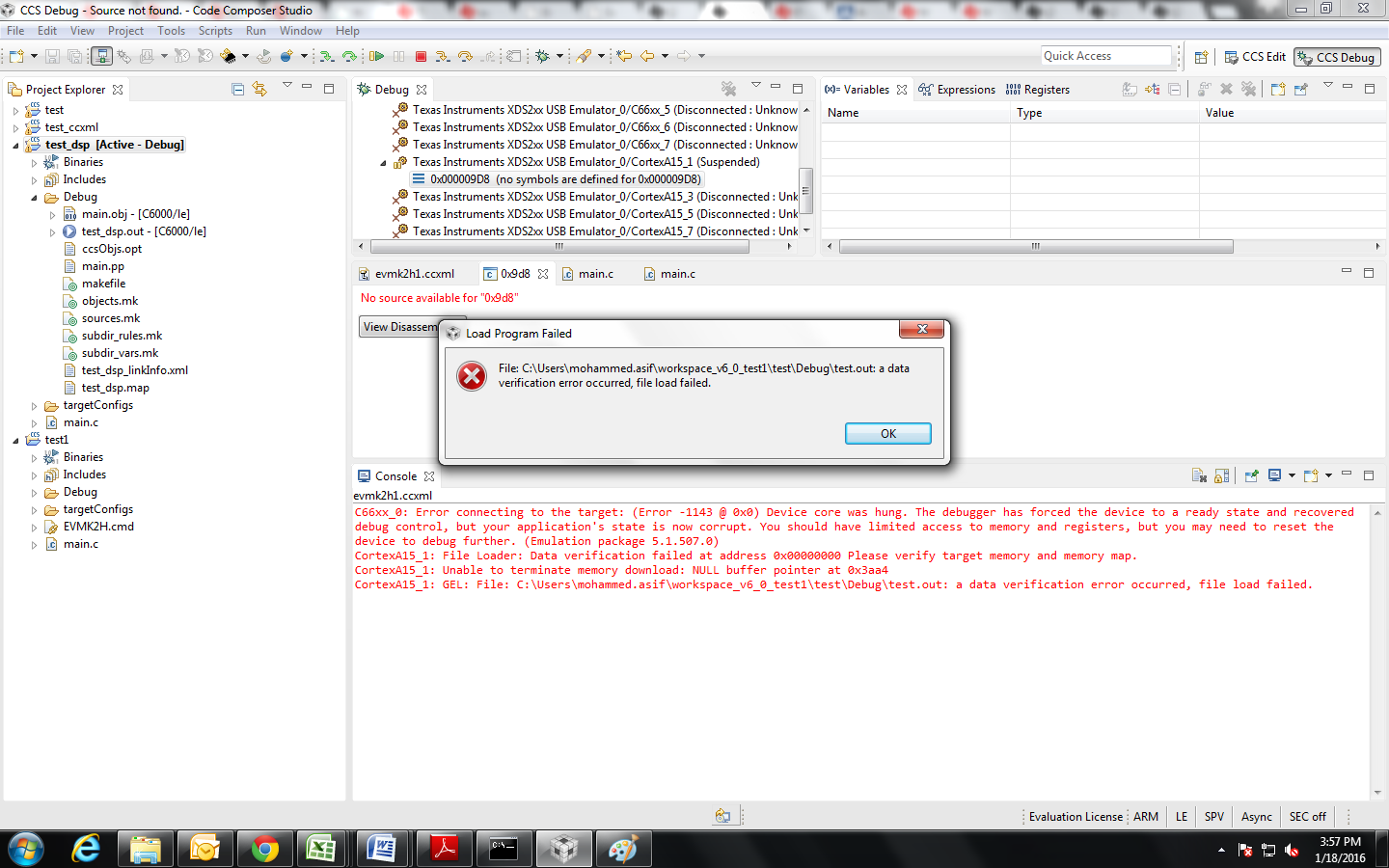Click Pin Console icon
The height and width of the screenshot is (868, 1389).
pyautogui.click(x=1251, y=475)
